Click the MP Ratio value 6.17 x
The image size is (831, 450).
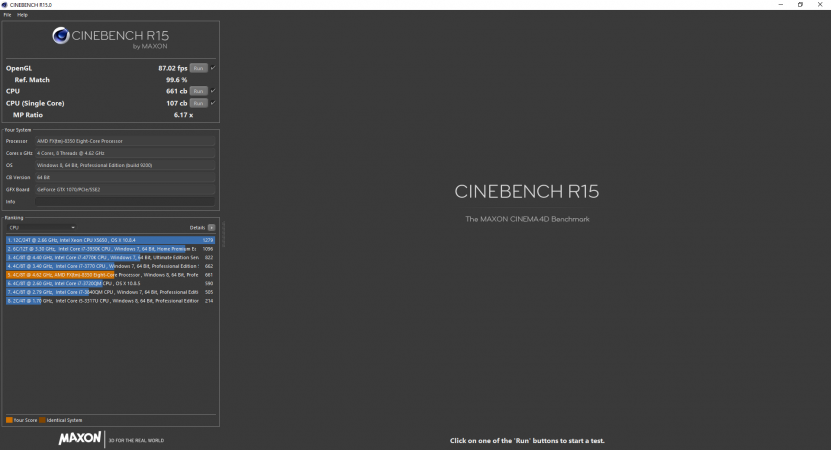point(183,115)
